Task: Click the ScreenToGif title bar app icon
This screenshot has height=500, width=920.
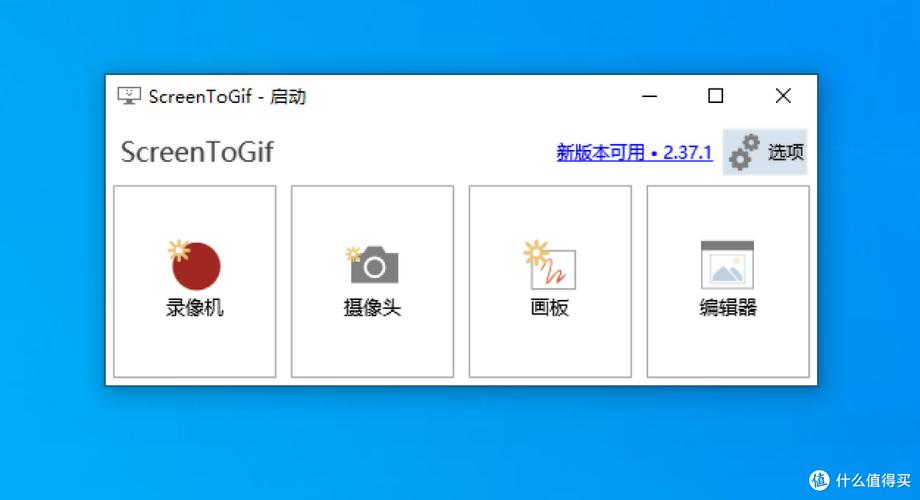Action: click(x=129, y=96)
